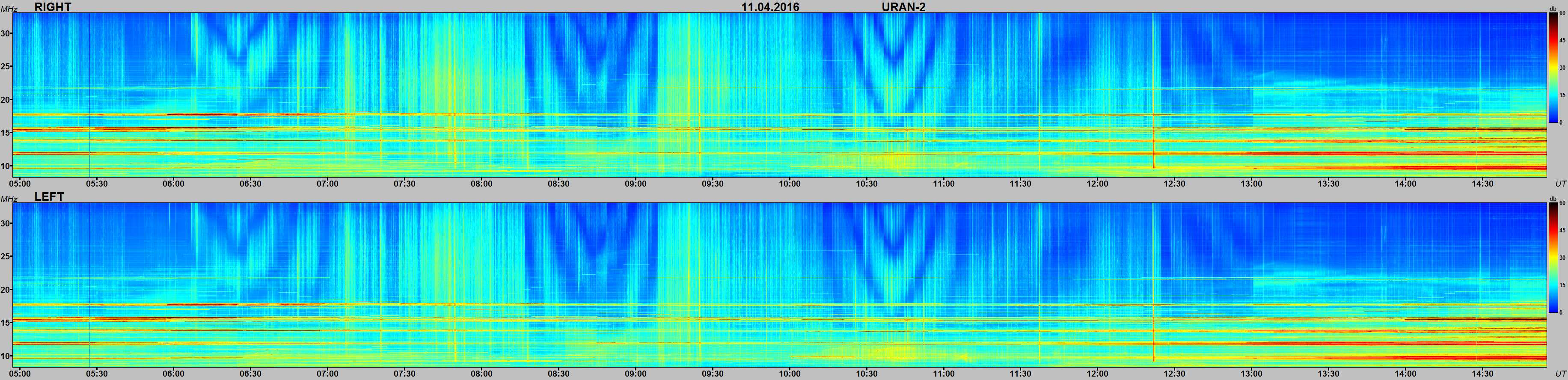Click the 06:30 time tick under RIGHT panel
The height and width of the screenshot is (380, 1568).
[250, 183]
